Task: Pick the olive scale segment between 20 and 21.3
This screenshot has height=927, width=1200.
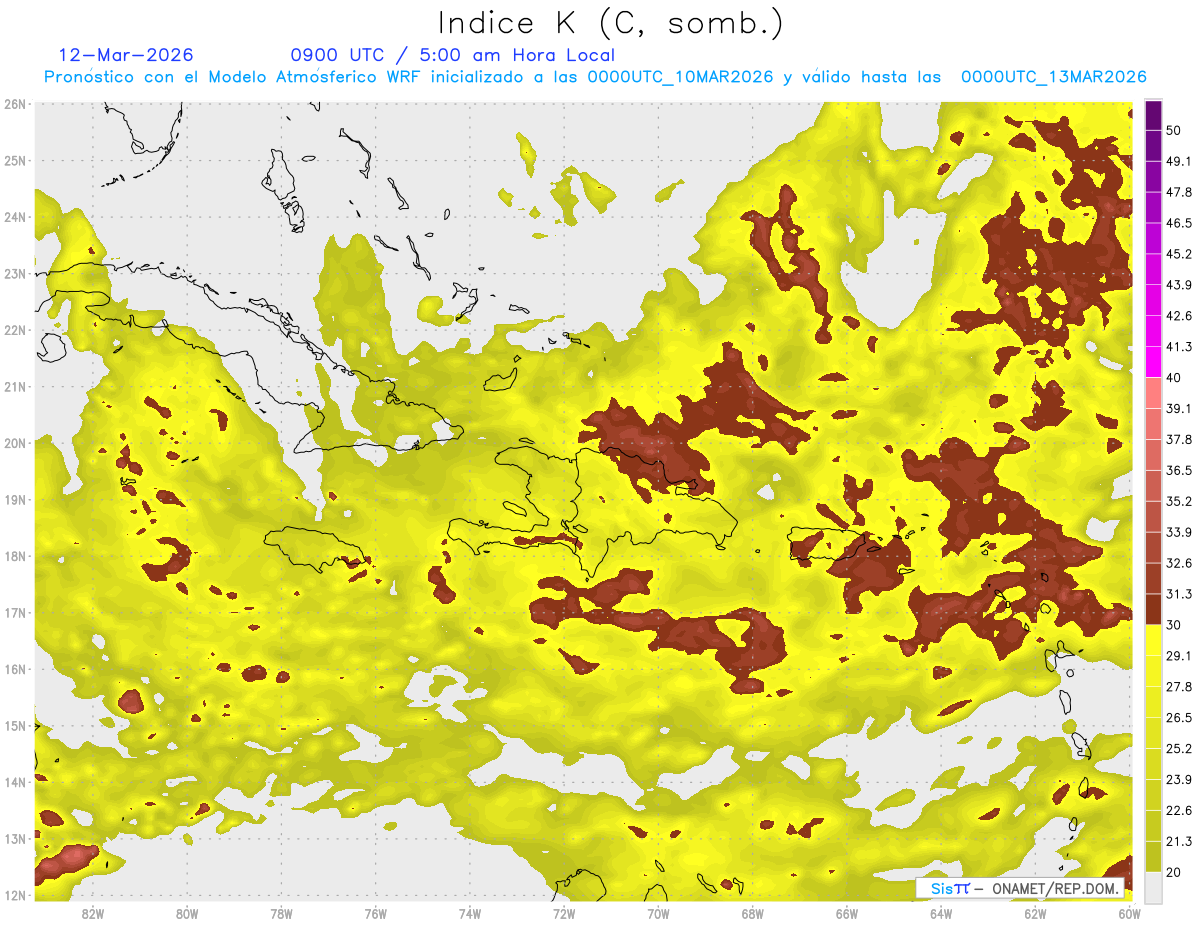Action: 1153,857
